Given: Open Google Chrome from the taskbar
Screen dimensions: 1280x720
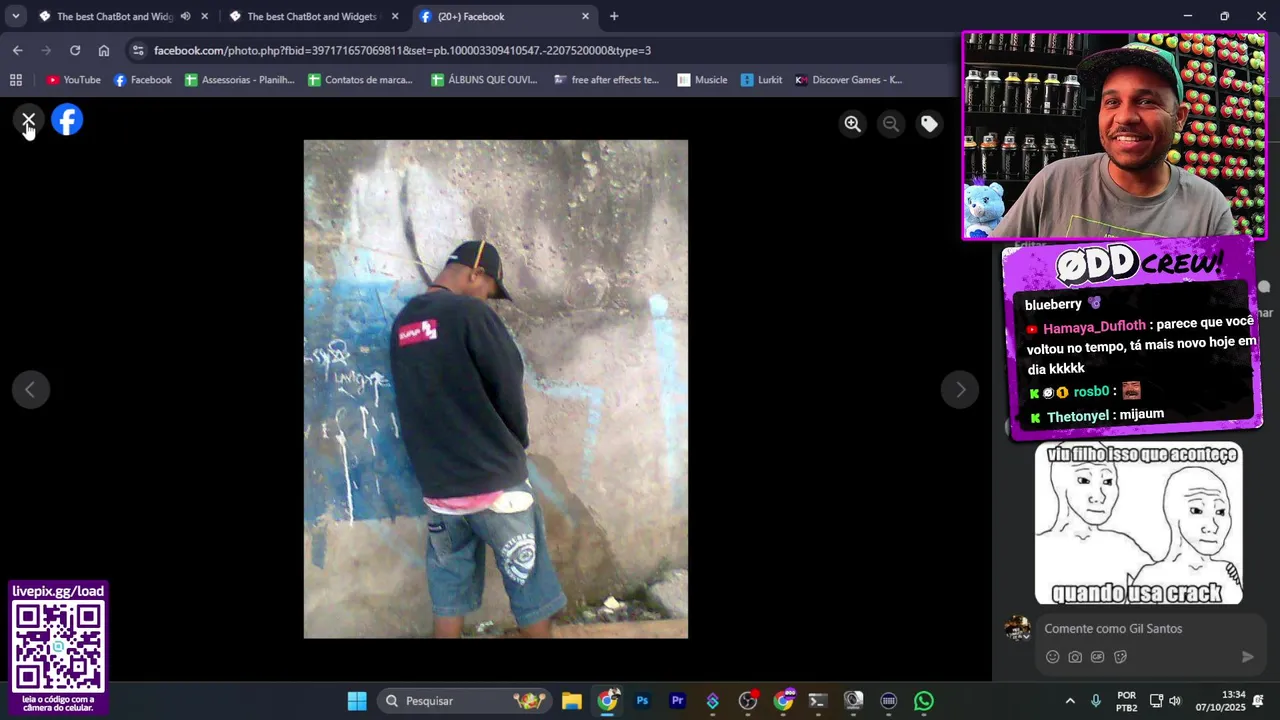Looking at the screenshot, I should click(x=607, y=701).
